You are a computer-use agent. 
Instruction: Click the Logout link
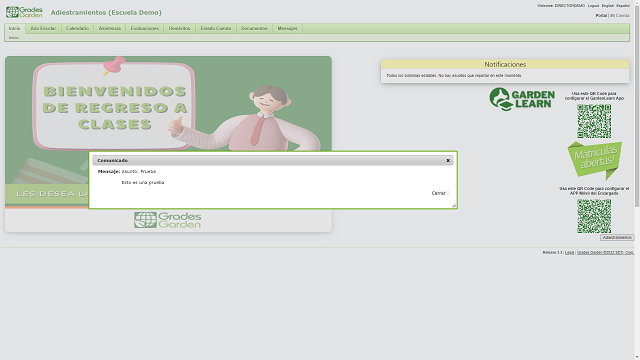[x=593, y=6]
